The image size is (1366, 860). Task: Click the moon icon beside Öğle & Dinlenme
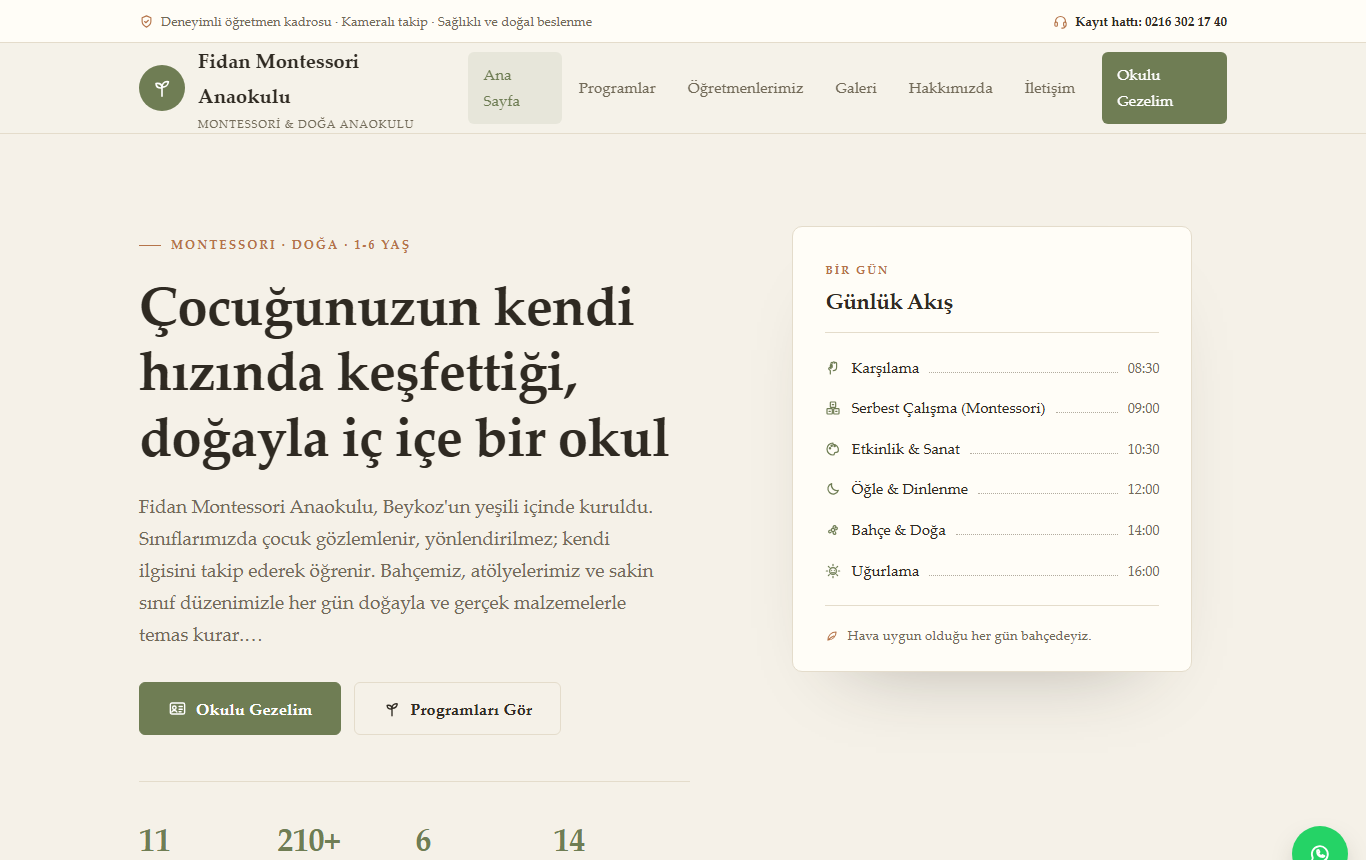pyautogui.click(x=832, y=489)
